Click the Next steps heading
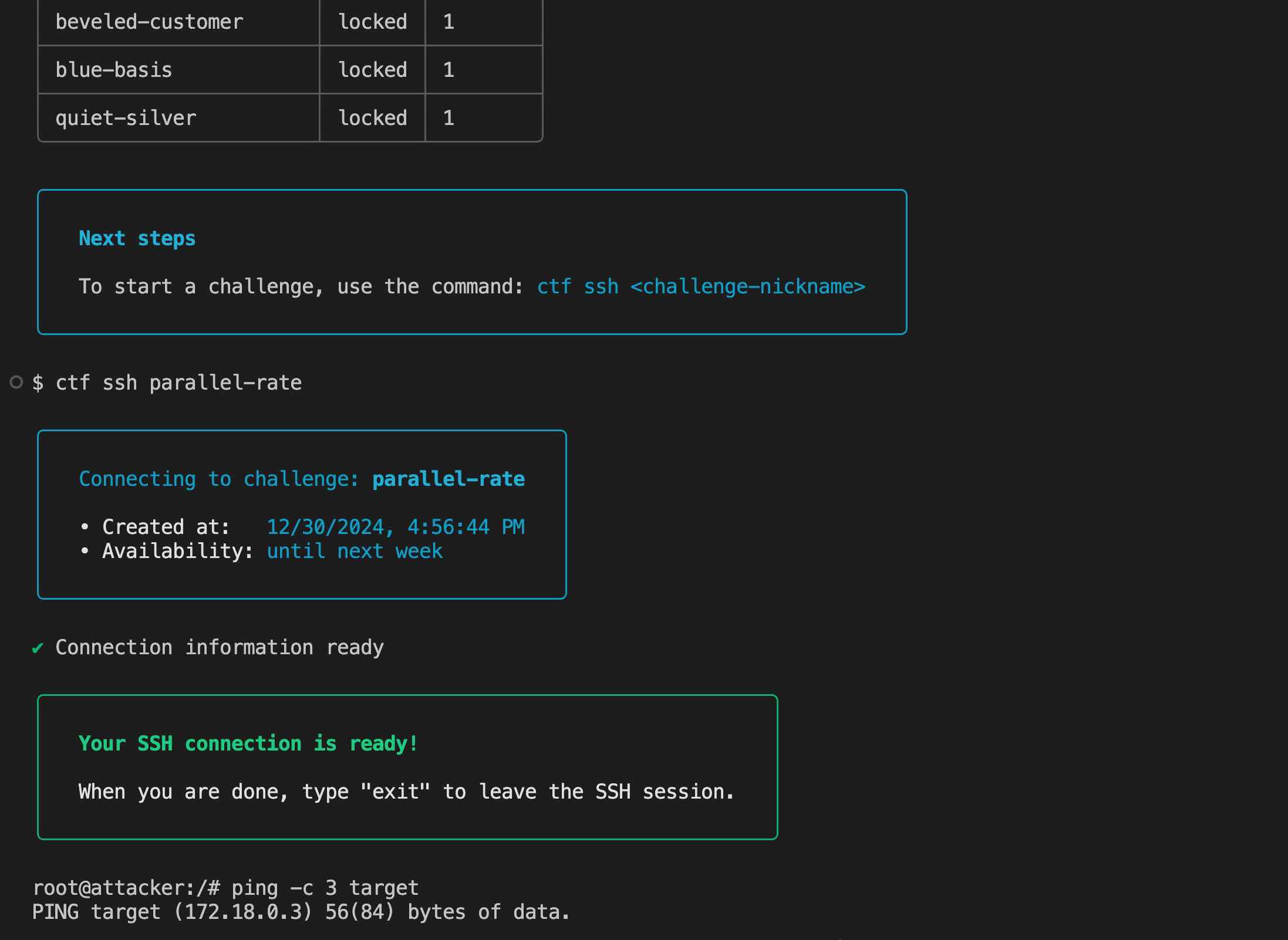The height and width of the screenshot is (940, 1288). click(x=137, y=238)
